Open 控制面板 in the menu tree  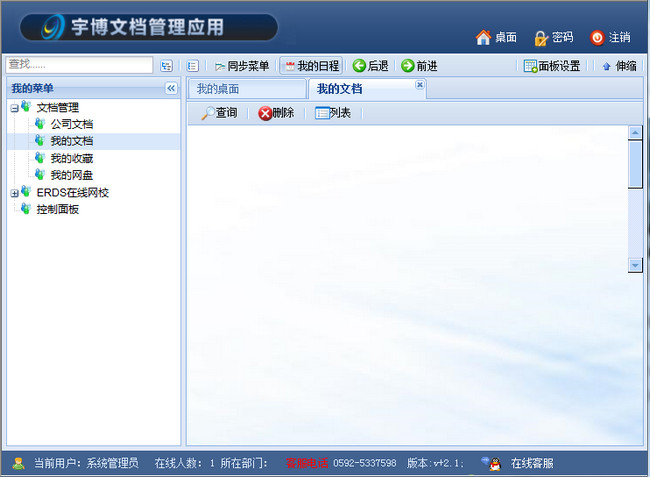coord(58,209)
